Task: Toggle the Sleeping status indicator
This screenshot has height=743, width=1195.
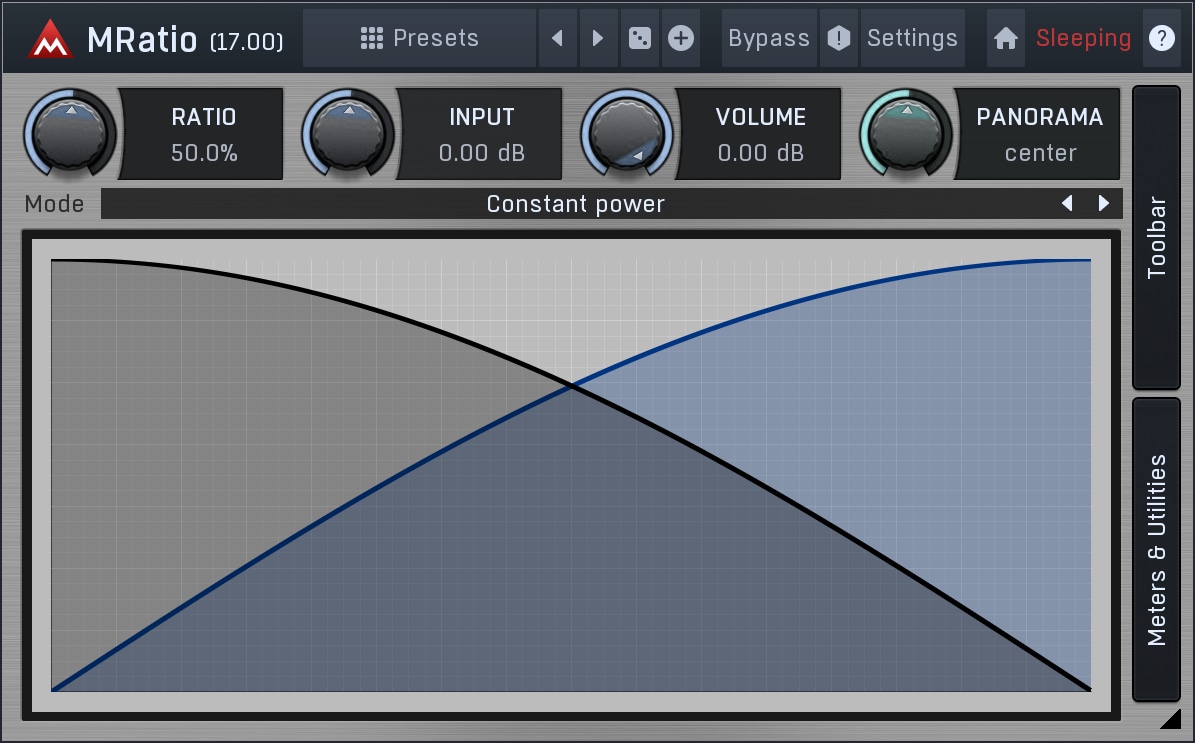Action: click(1083, 39)
